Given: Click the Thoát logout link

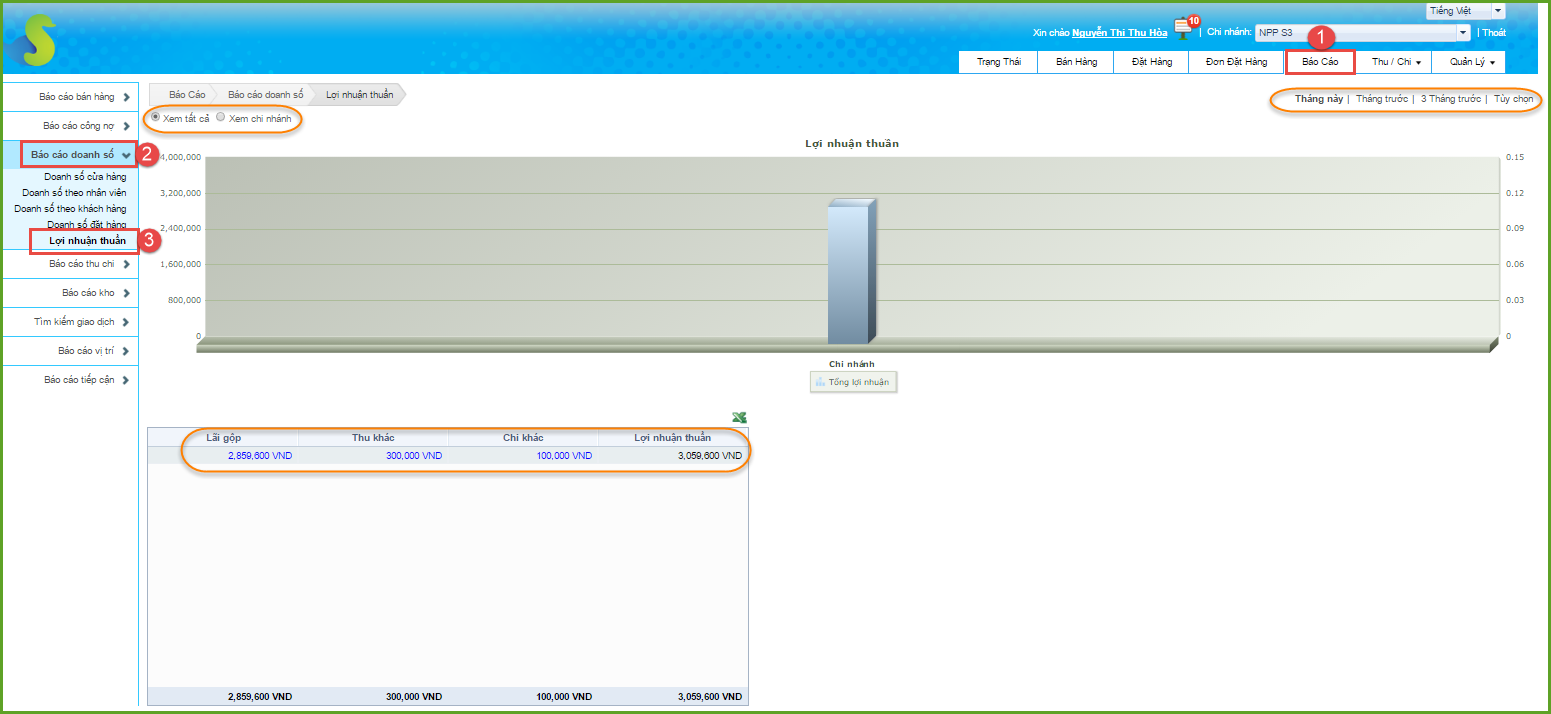Looking at the screenshot, I should pos(1493,33).
